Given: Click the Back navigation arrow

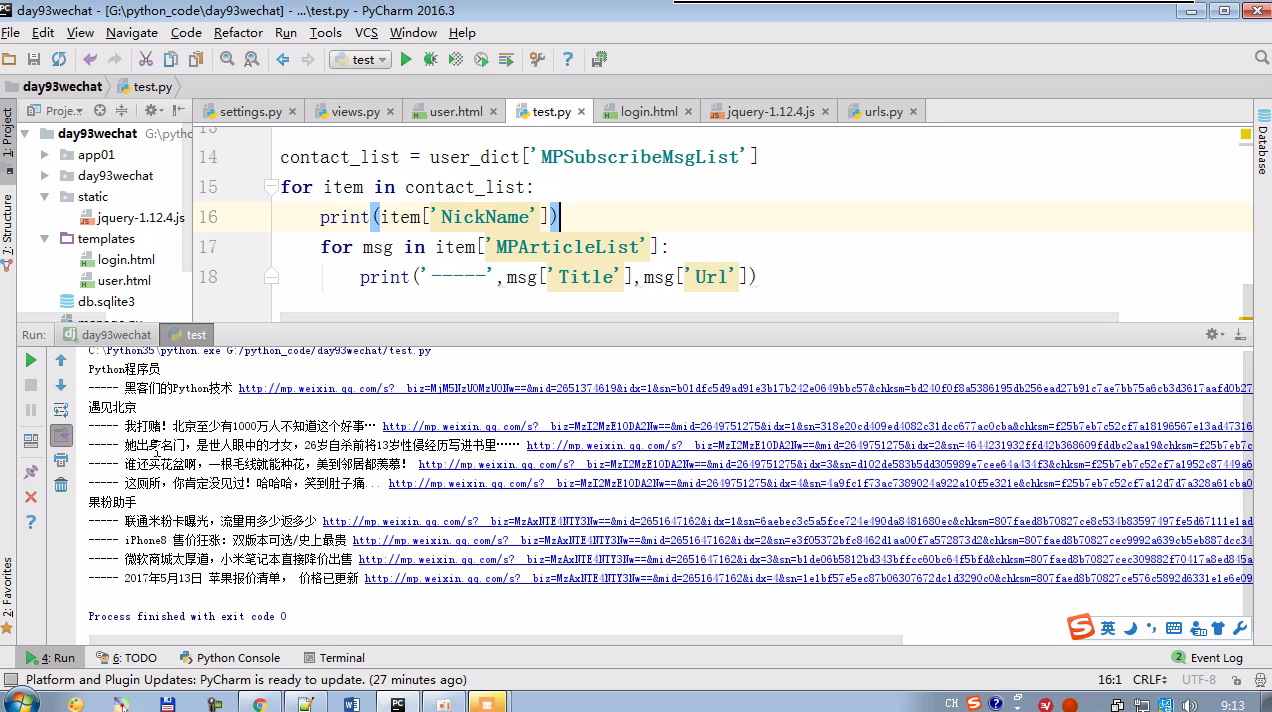Looking at the screenshot, I should pyautogui.click(x=283, y=60).
